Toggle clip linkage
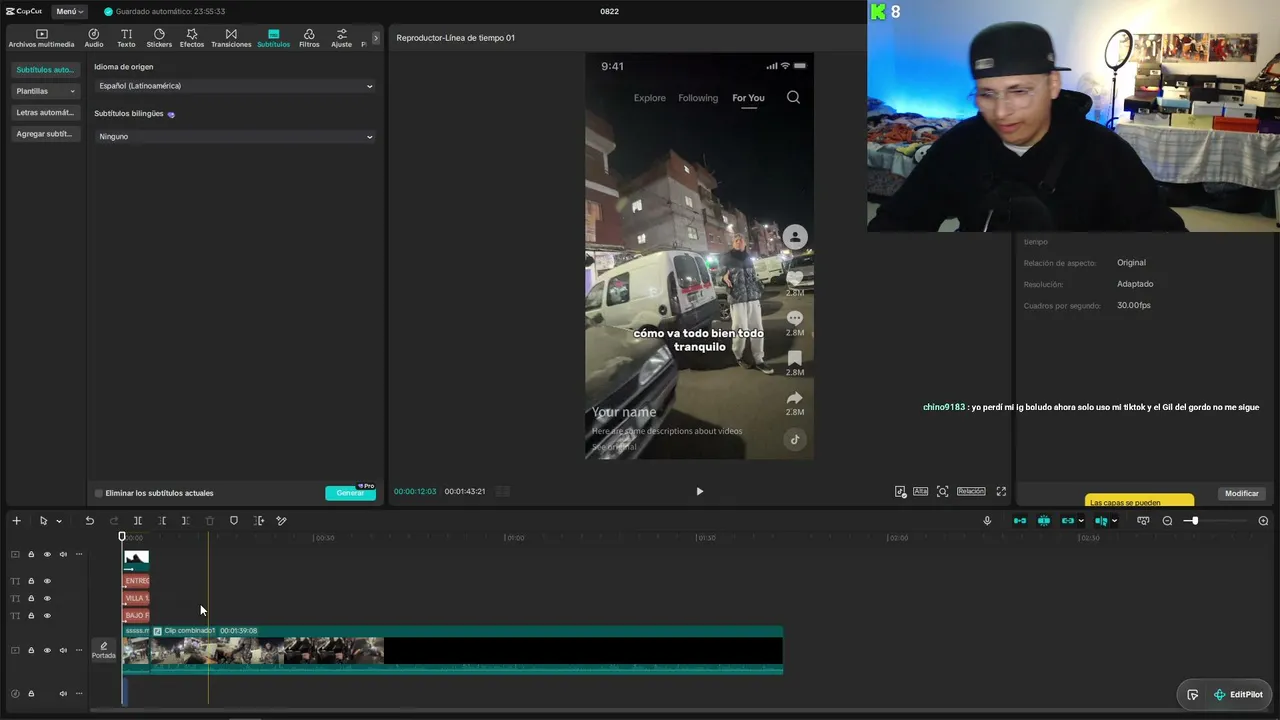Image resolution: width=1280 pixels, height=720 pixels. tap(1068, 521)
